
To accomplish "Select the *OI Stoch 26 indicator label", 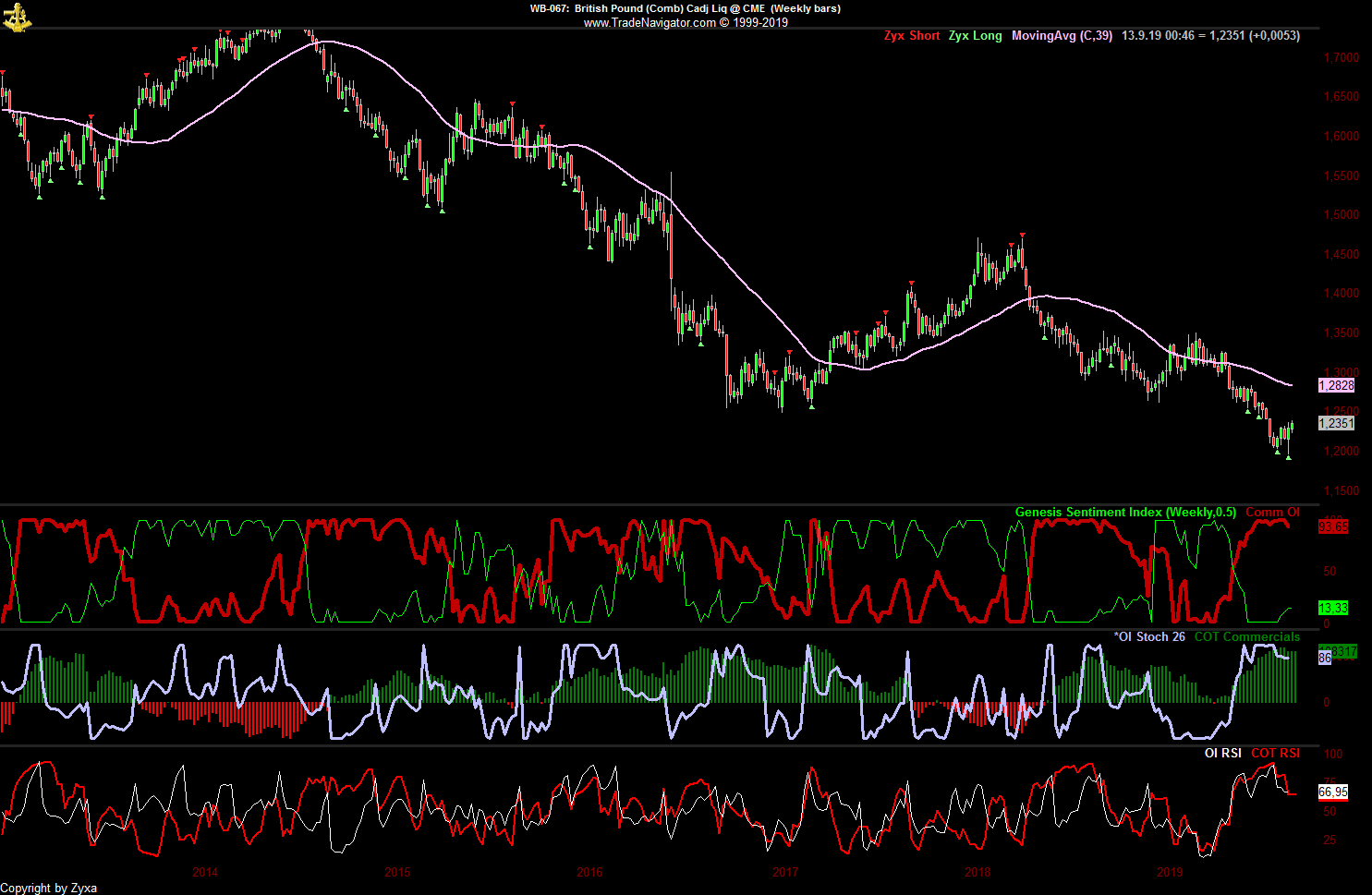I will click(x=1149, y=636).
